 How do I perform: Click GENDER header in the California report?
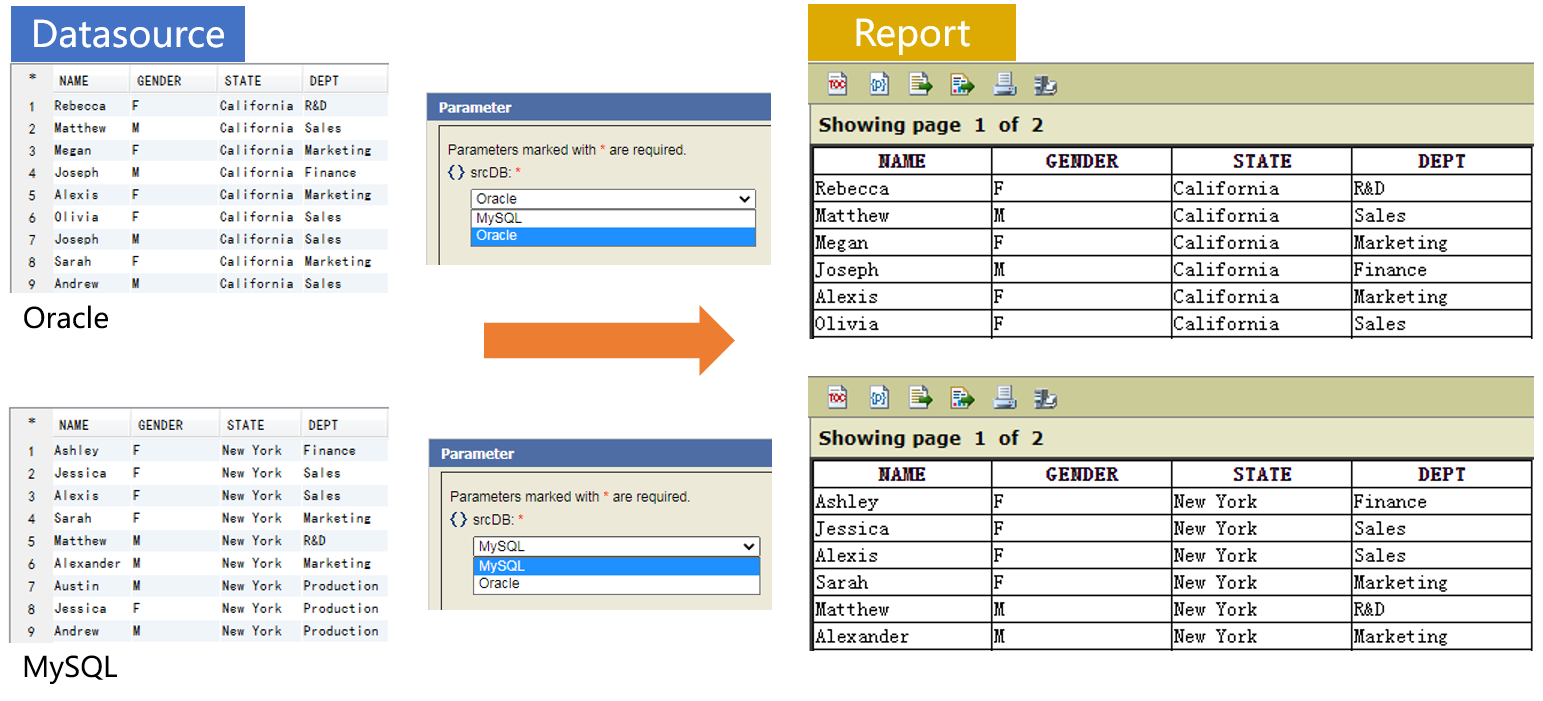[x=1081, y=161]
